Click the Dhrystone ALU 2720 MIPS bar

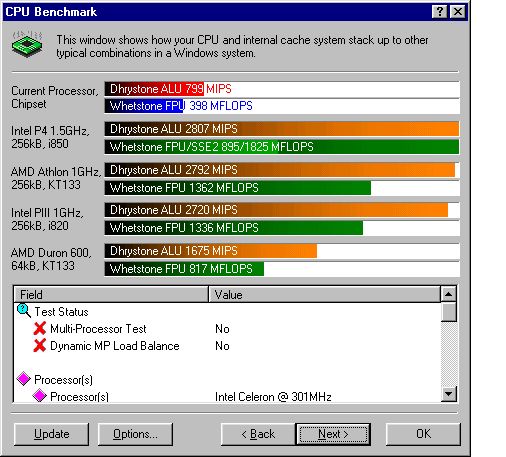(x=276, y=210)
